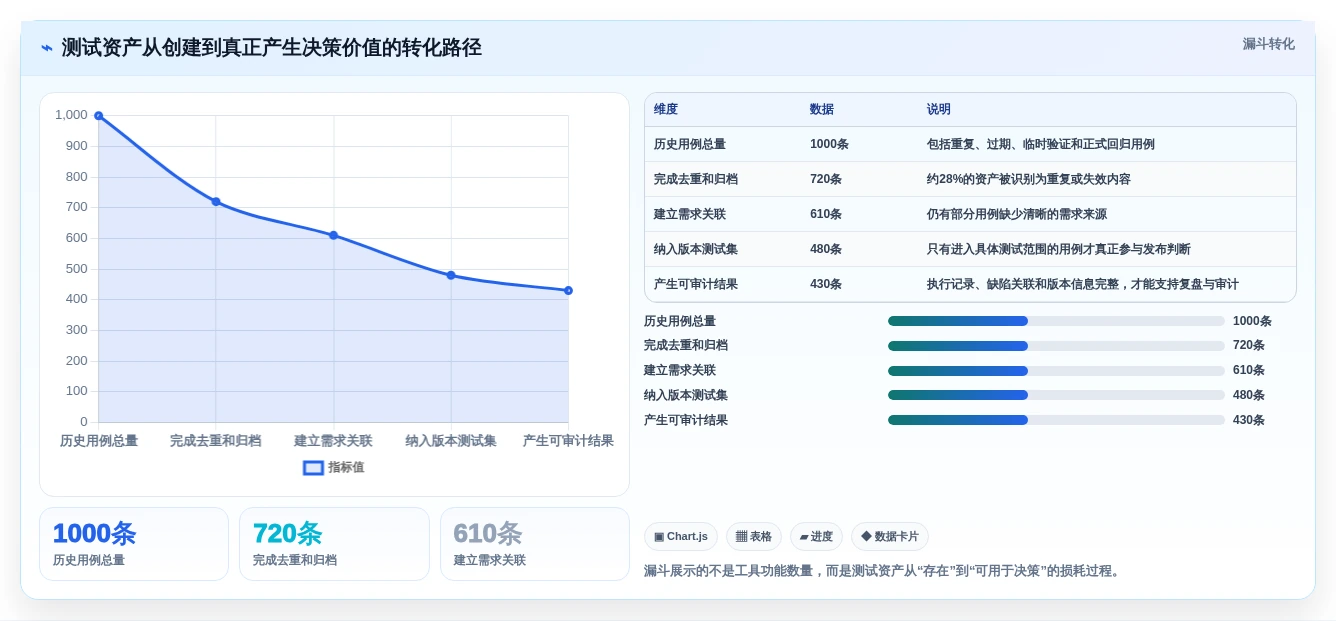Image resolution: width=1336 pixels, height=621 pixels.
Task: Click table cell 1000条
Action: pyautogui.click(x=829, y=144)
